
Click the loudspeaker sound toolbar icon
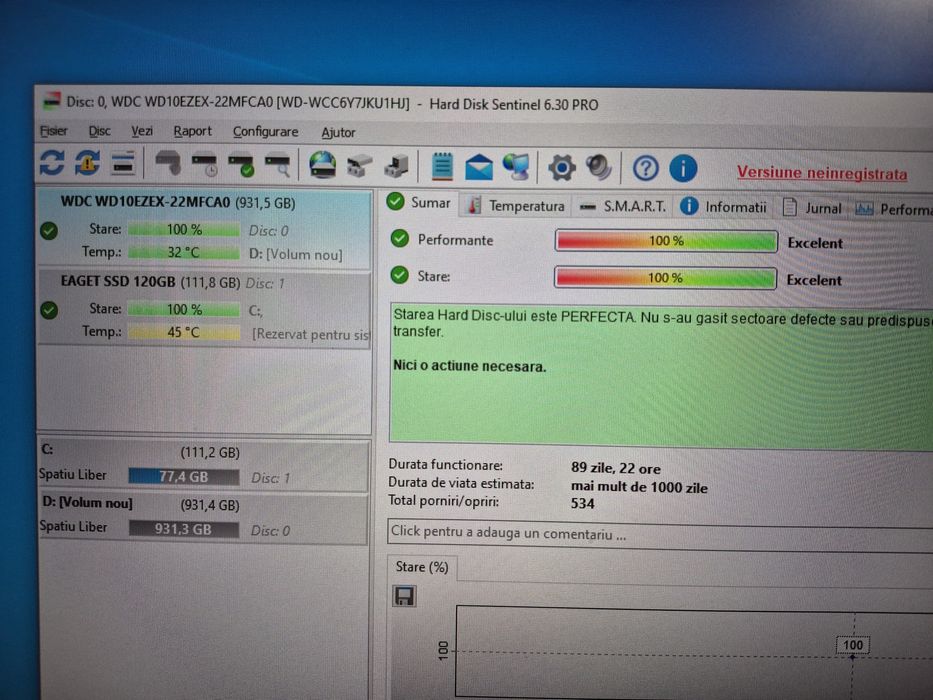(599, 168)
